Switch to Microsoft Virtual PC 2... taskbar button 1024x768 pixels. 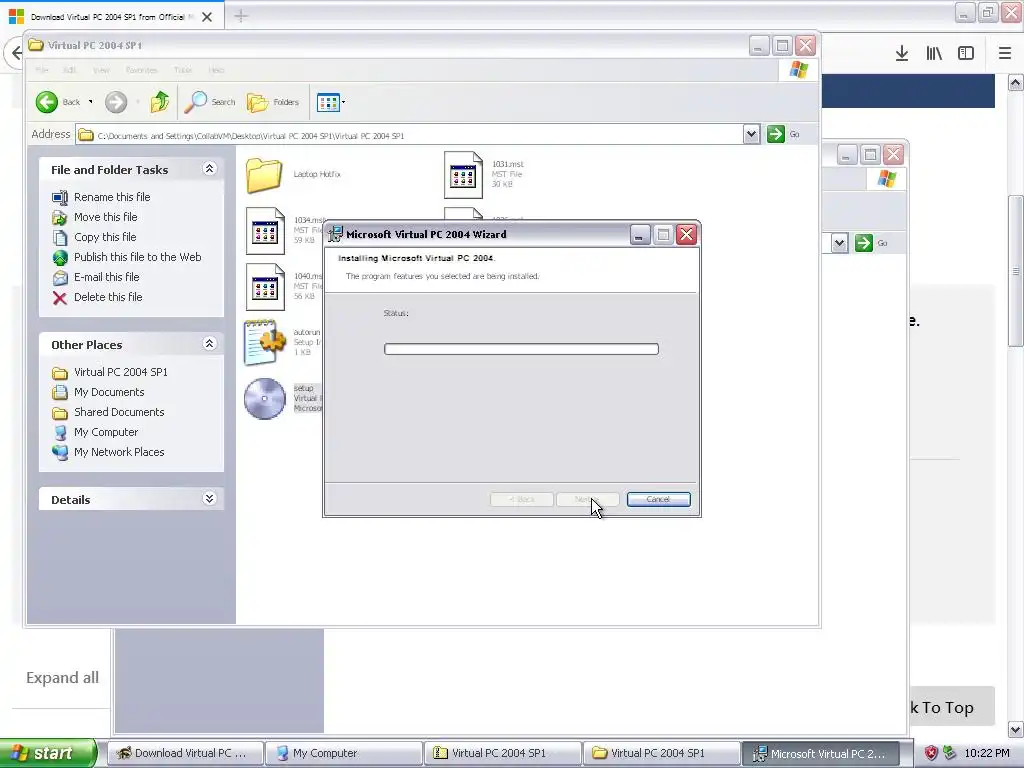(820, 753)
